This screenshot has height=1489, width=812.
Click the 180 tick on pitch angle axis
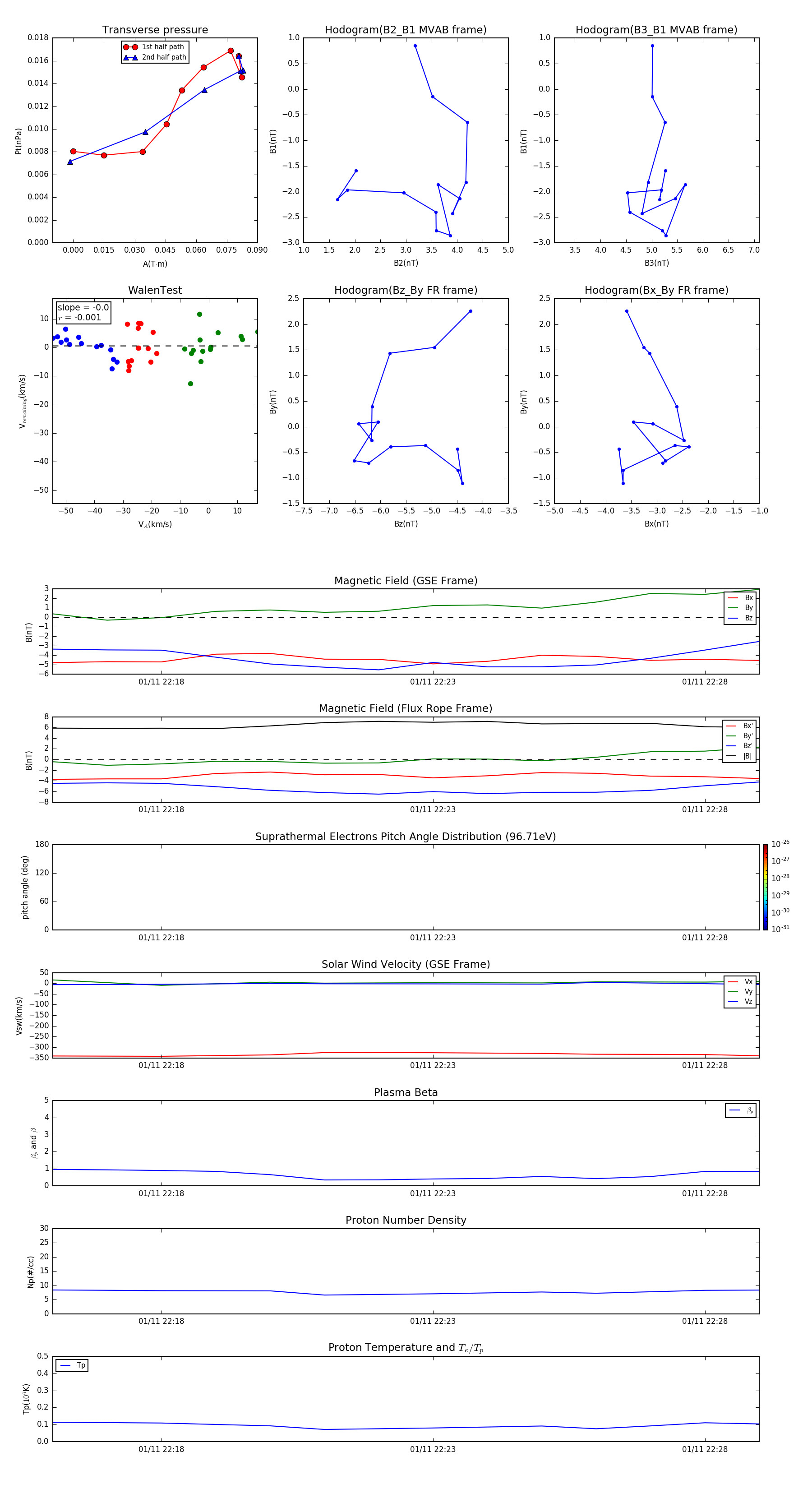coord(42,845)
